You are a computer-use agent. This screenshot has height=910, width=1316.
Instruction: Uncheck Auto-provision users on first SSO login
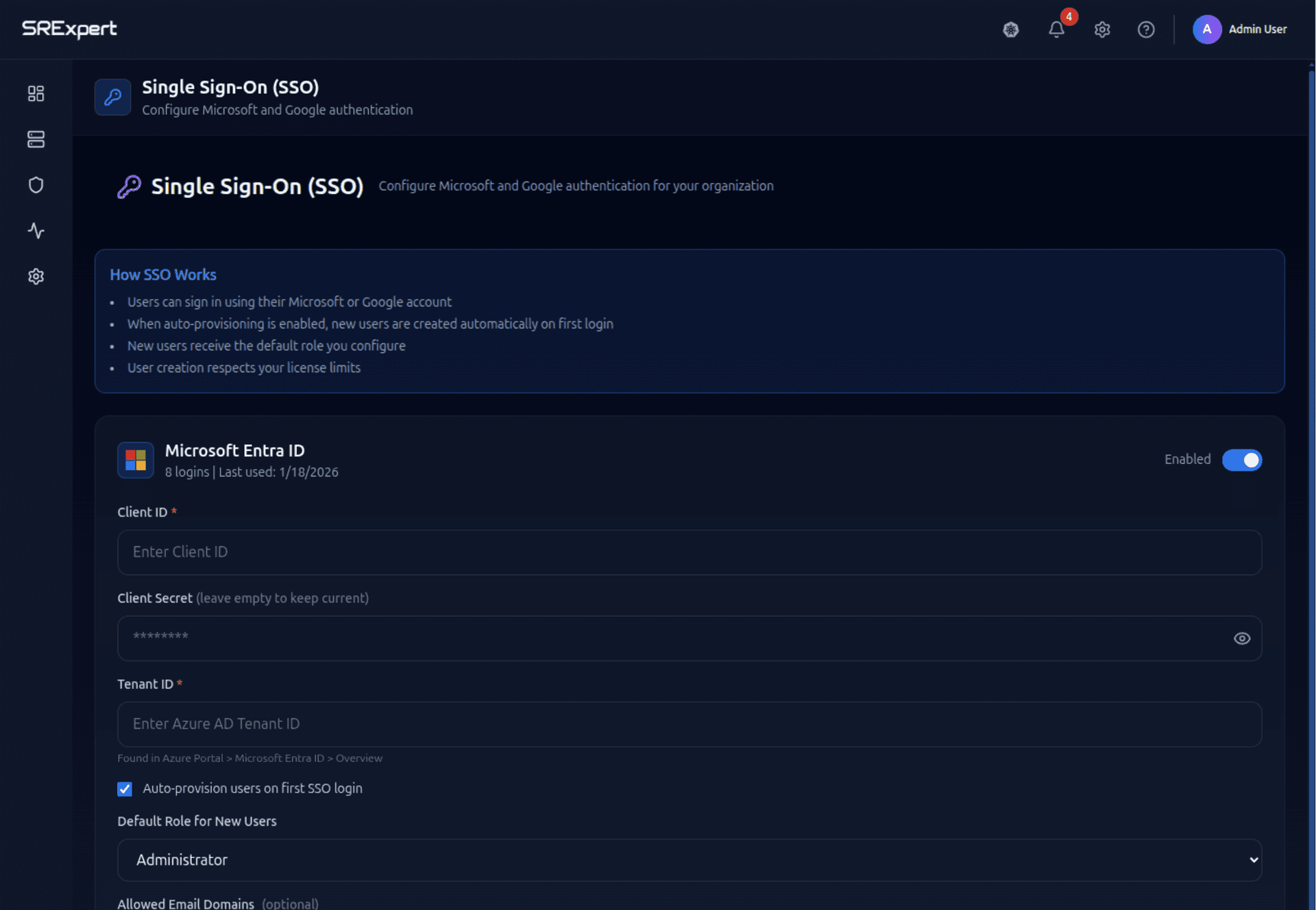tap(125, 789)
